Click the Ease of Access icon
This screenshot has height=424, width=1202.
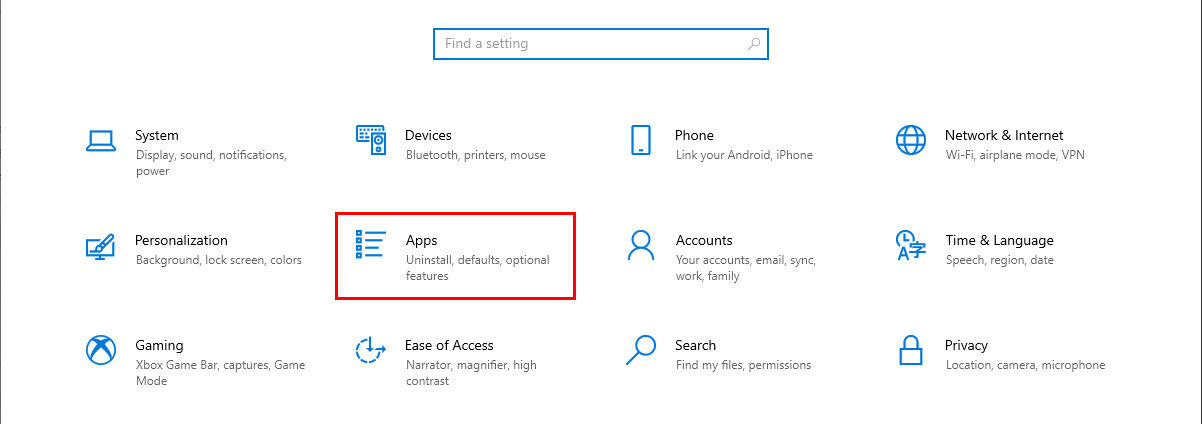371,351
